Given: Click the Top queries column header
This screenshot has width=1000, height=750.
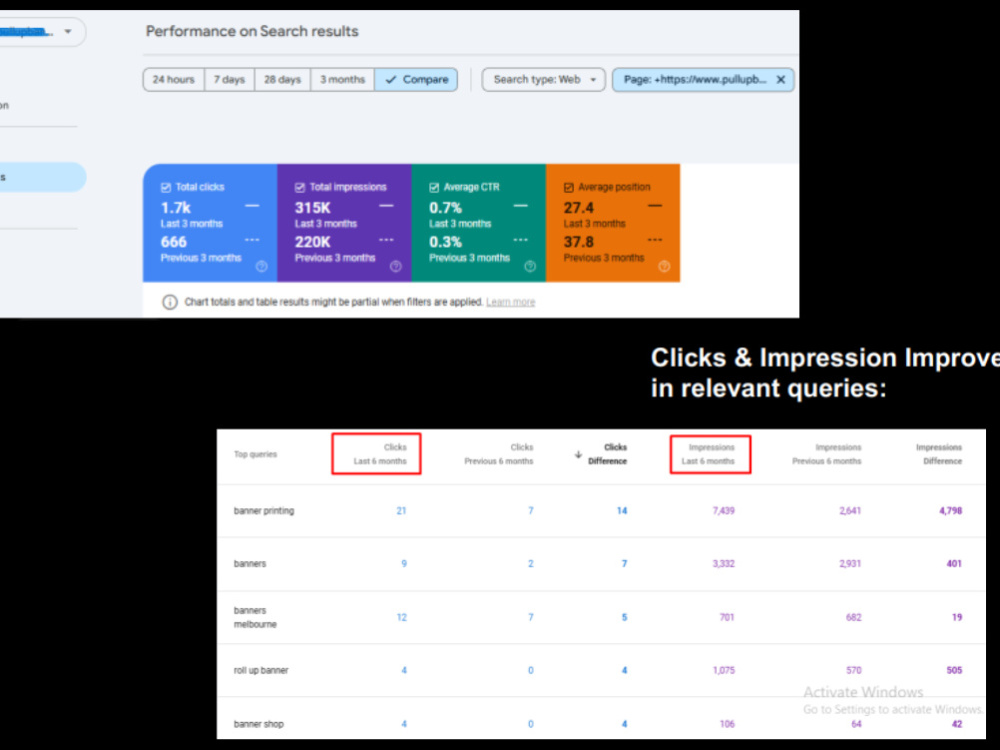Looking at the screenshot, I should point(255,455).
